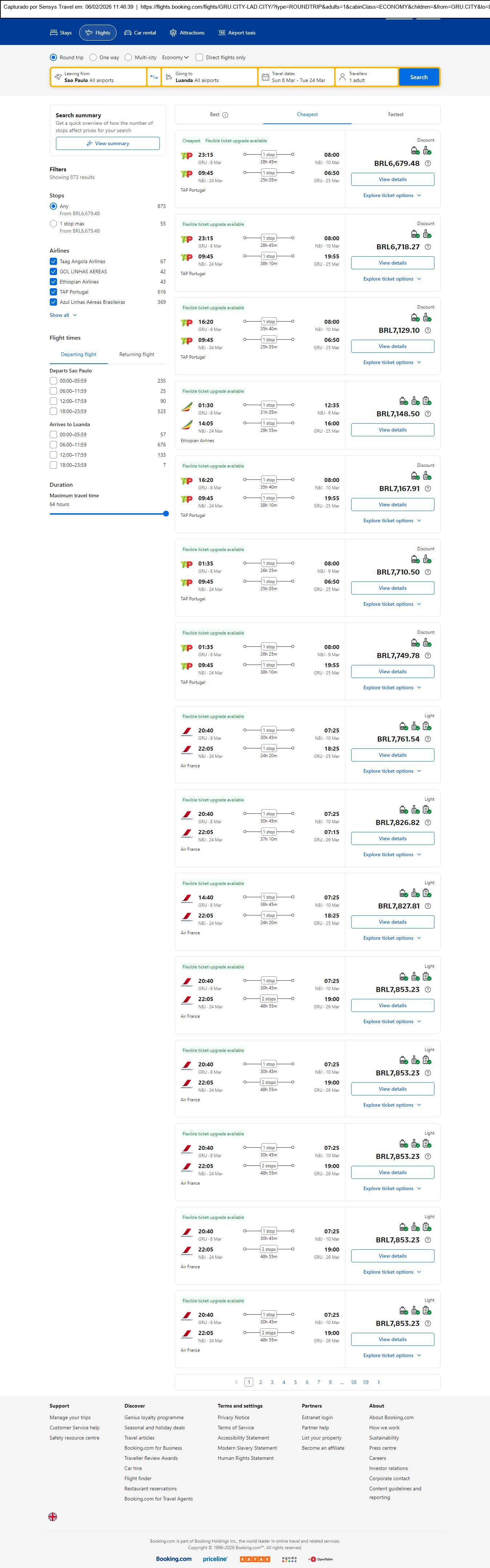Click the Airport taxis icon

(222, 33)
